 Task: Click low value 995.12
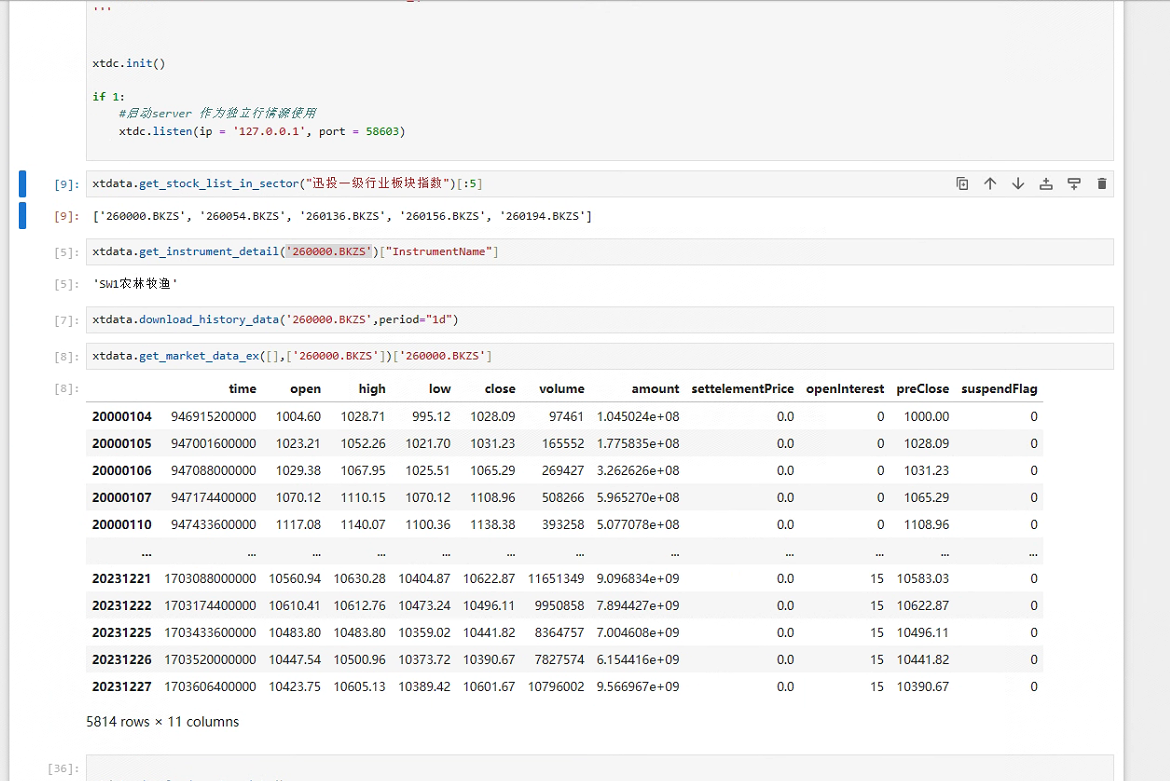coord(431,416)
